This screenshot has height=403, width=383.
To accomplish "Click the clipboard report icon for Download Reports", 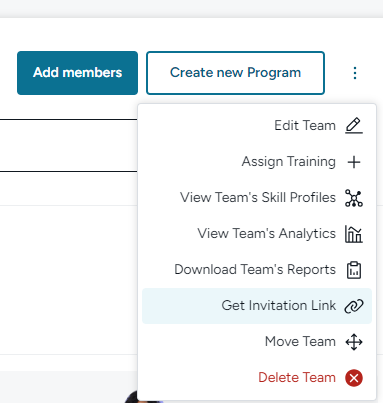I will click(354, 270).
